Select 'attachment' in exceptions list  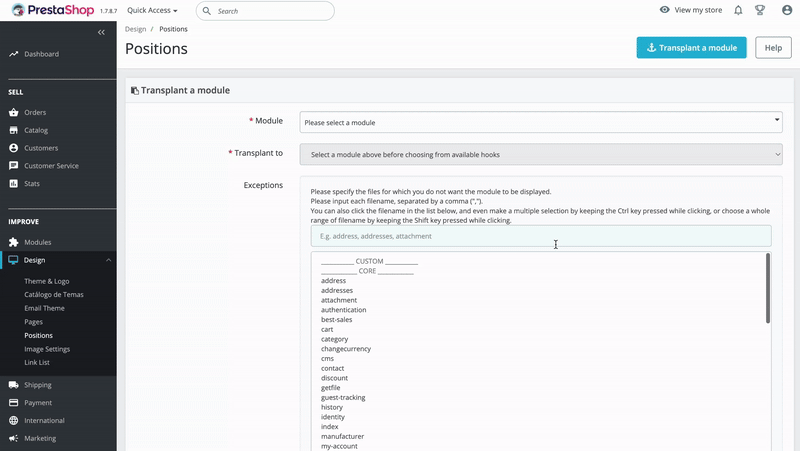[x=339, y=300]
